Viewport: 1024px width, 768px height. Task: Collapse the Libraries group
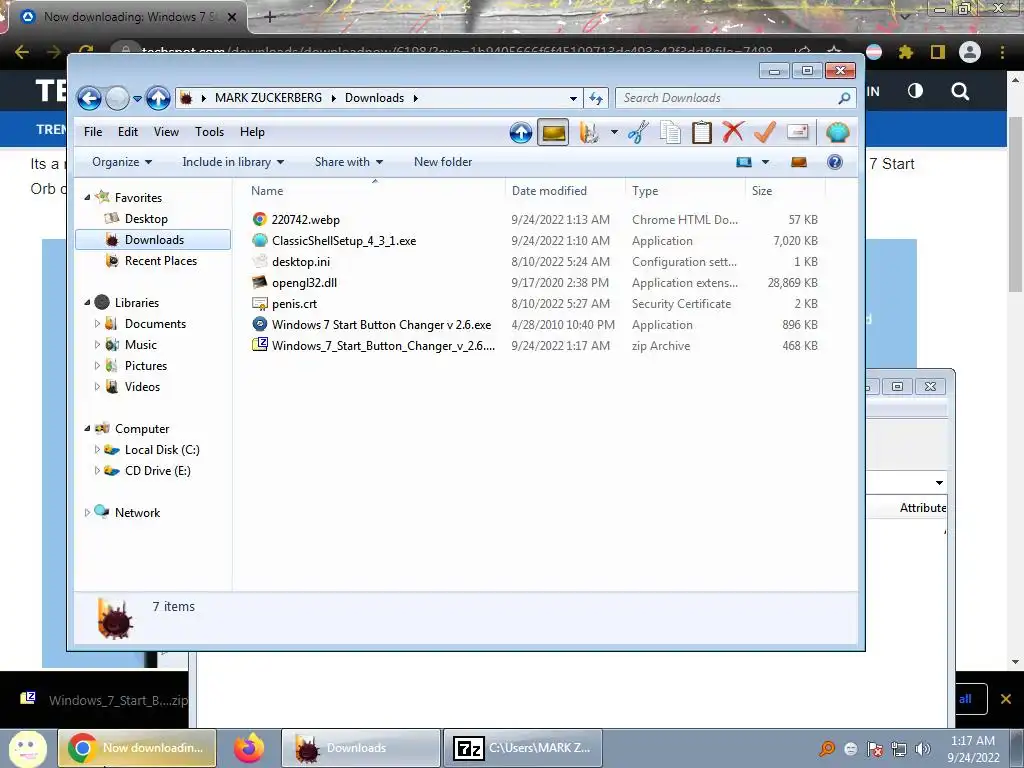88,302
